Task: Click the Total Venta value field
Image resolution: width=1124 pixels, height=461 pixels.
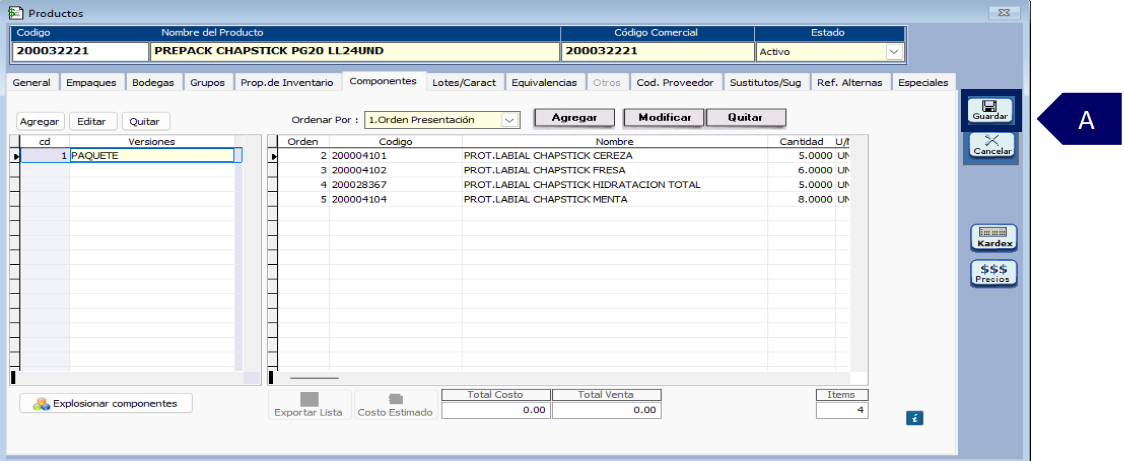Action: [x=606, y=410]
